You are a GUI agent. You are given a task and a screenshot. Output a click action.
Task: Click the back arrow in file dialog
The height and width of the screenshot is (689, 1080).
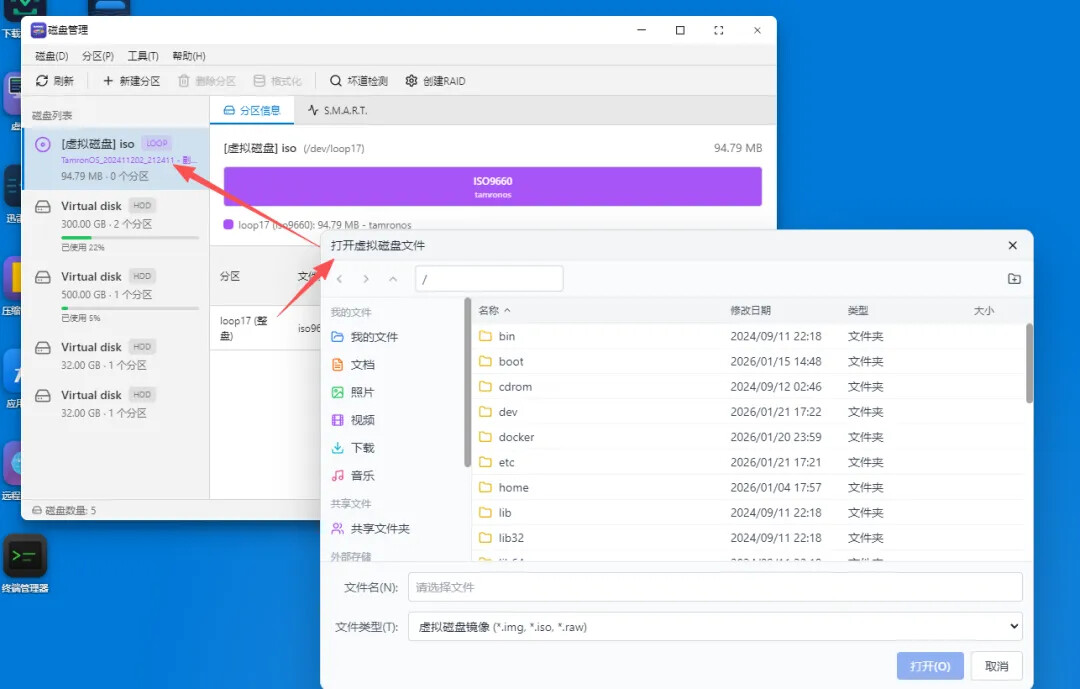[x=340, y=279]
